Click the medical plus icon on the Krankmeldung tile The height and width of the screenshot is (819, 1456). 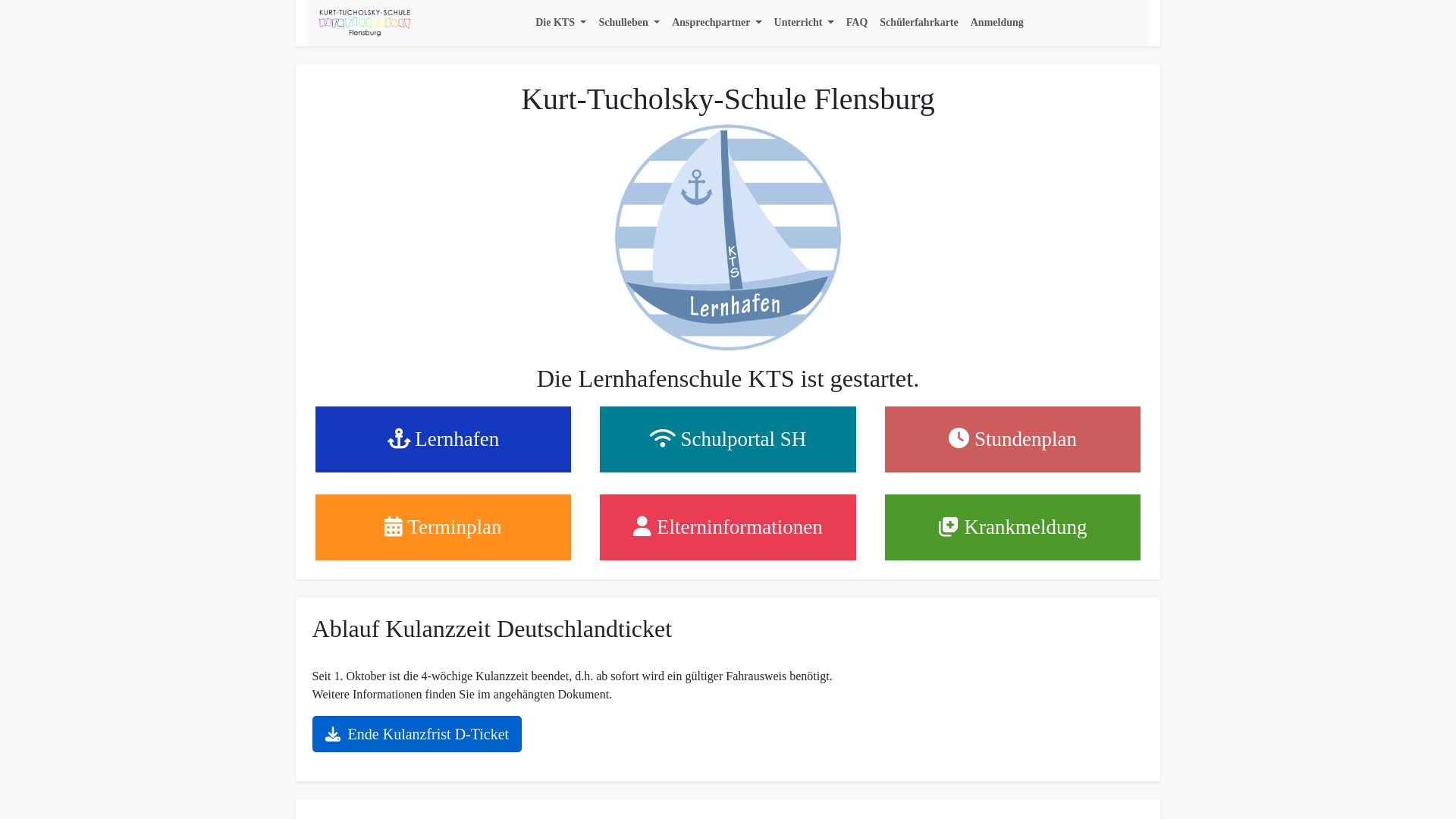tap(948, 526)
